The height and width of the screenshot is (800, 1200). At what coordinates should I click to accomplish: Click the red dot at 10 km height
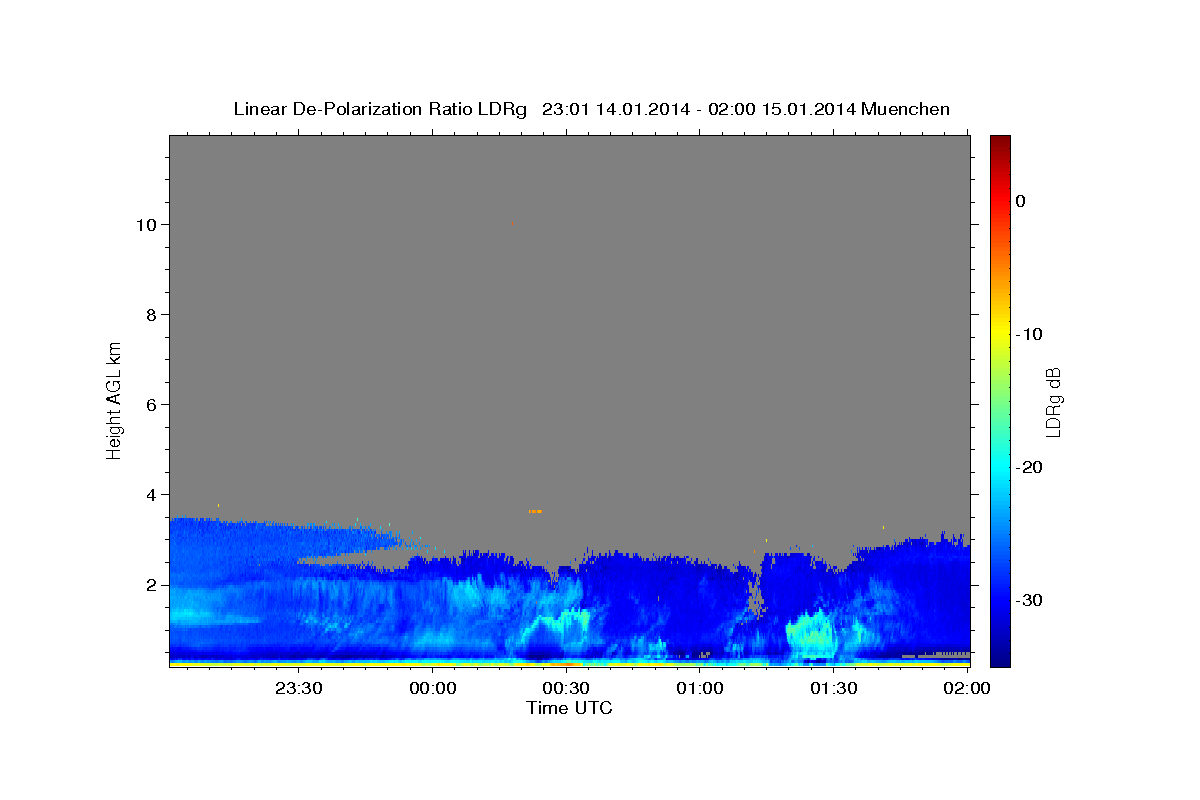pos(513,224)
